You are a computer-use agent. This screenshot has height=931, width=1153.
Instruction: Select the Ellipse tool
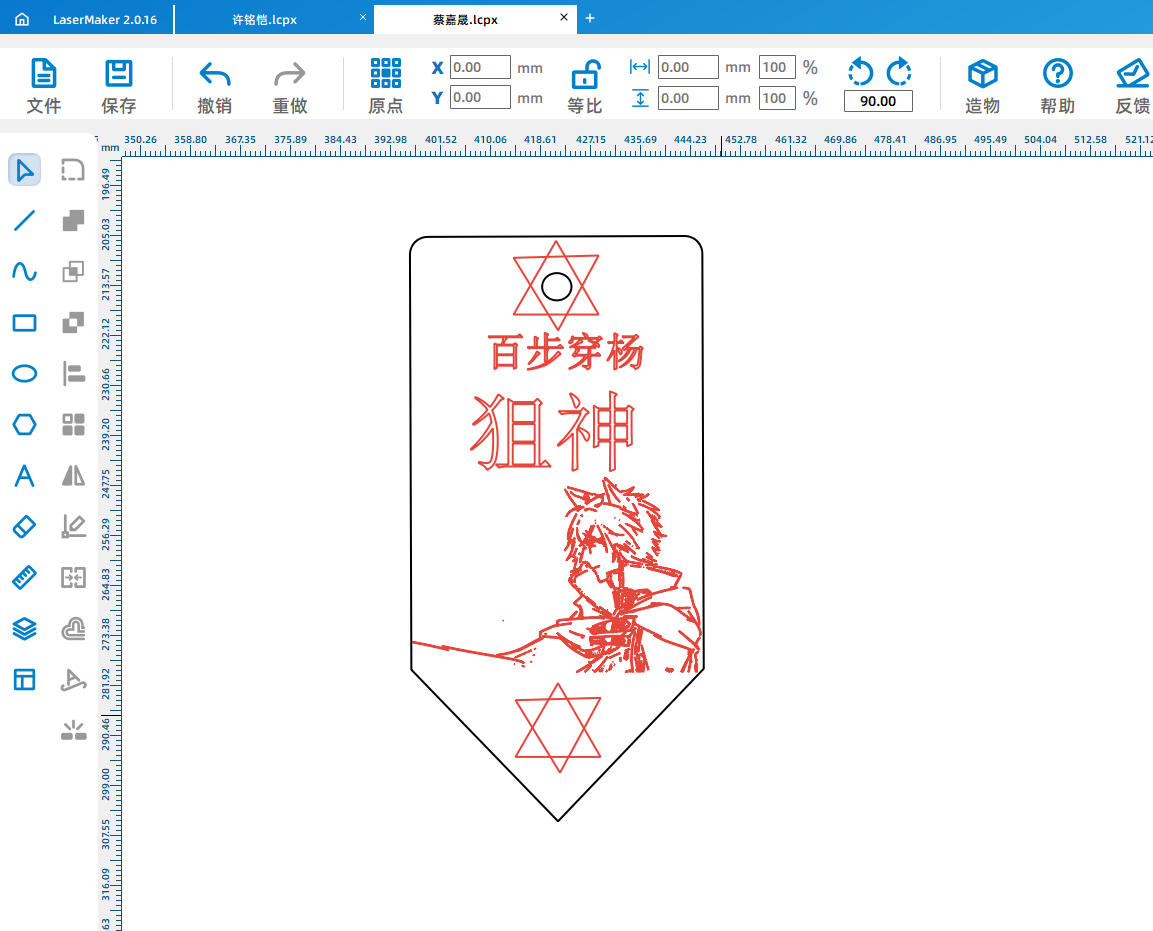coord(24,374)
